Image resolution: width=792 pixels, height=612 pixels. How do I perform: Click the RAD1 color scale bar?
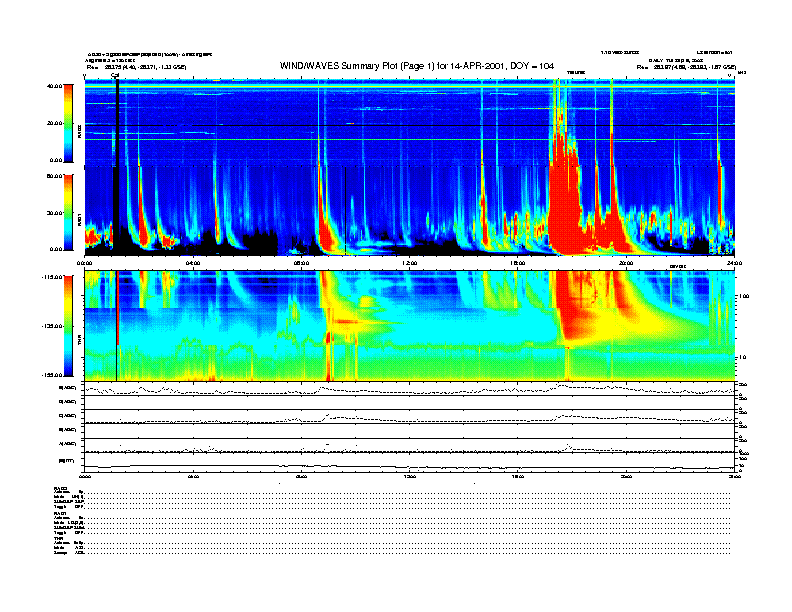(x=68, y=211)
